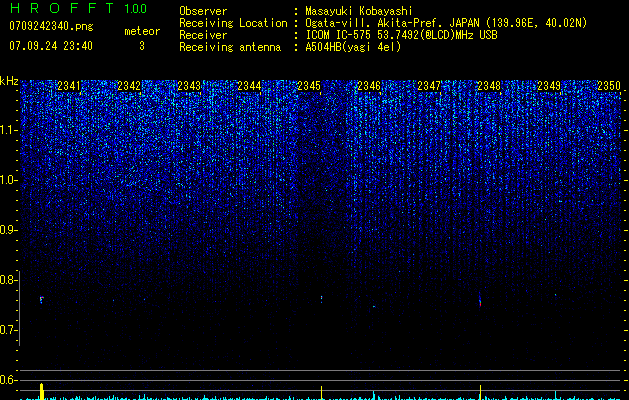This screenshot has width=629, height=400.
Task: Click the 2346 time marker
Action: pos(369,86)
